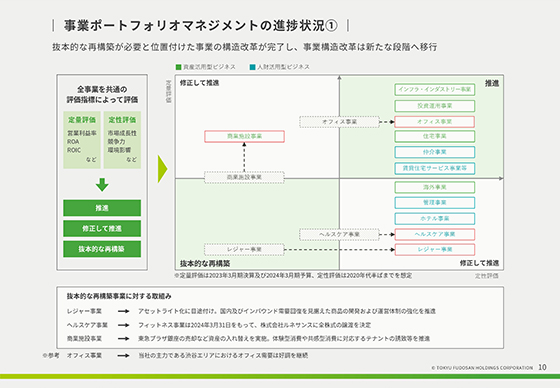Click the 商業施設事業 label in the 取組み list
Image resolution: width=560 pixels, height=388 pixels.
[x=84, y=338]
